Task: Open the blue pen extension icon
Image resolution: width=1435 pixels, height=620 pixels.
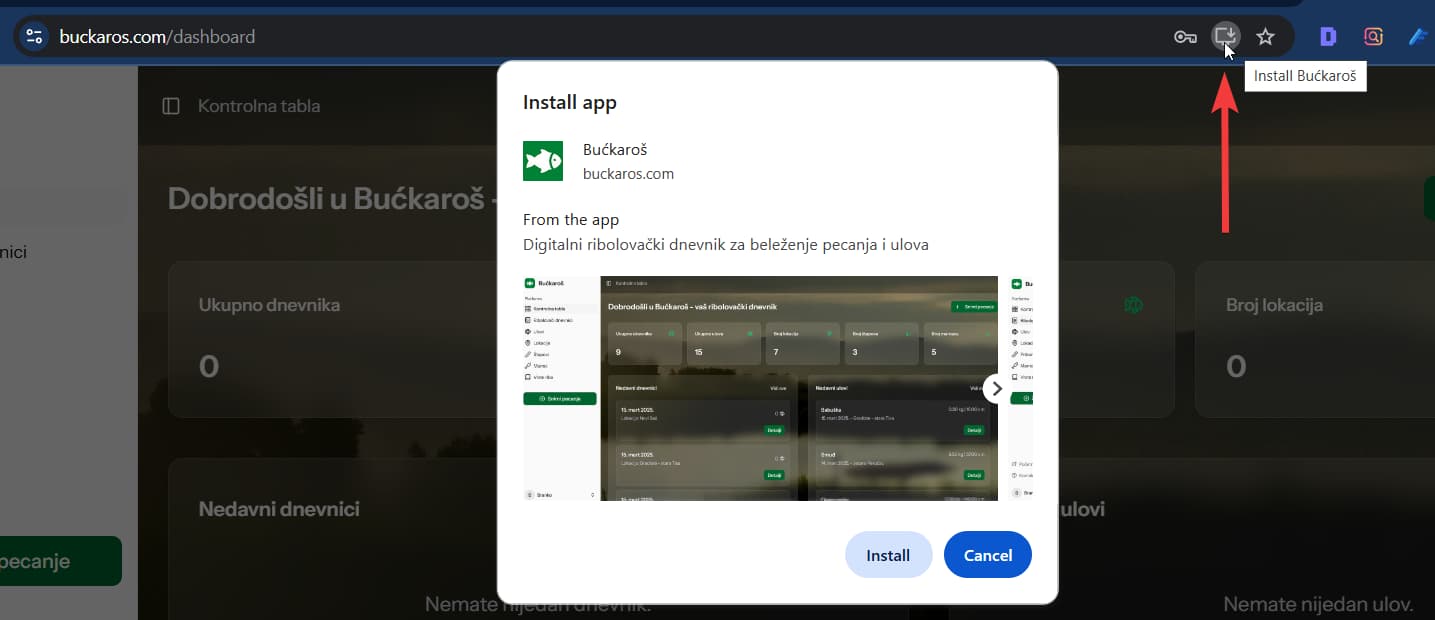Action: (1418, 37)
